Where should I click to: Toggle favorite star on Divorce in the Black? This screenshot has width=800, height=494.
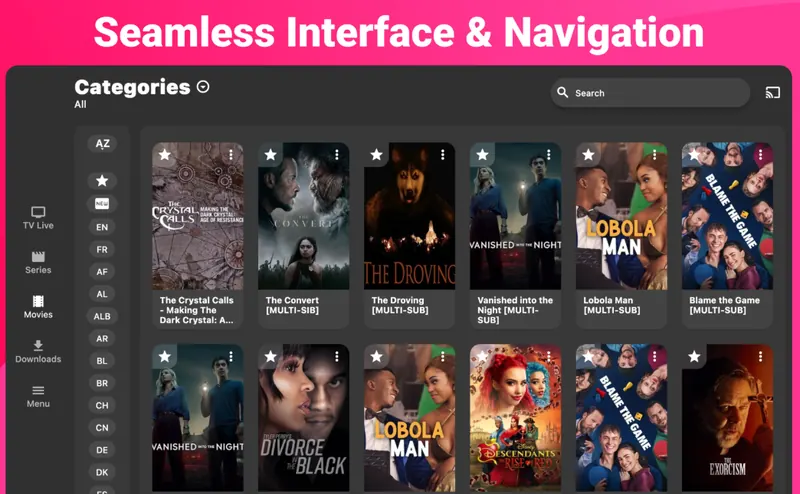[270, 356]
